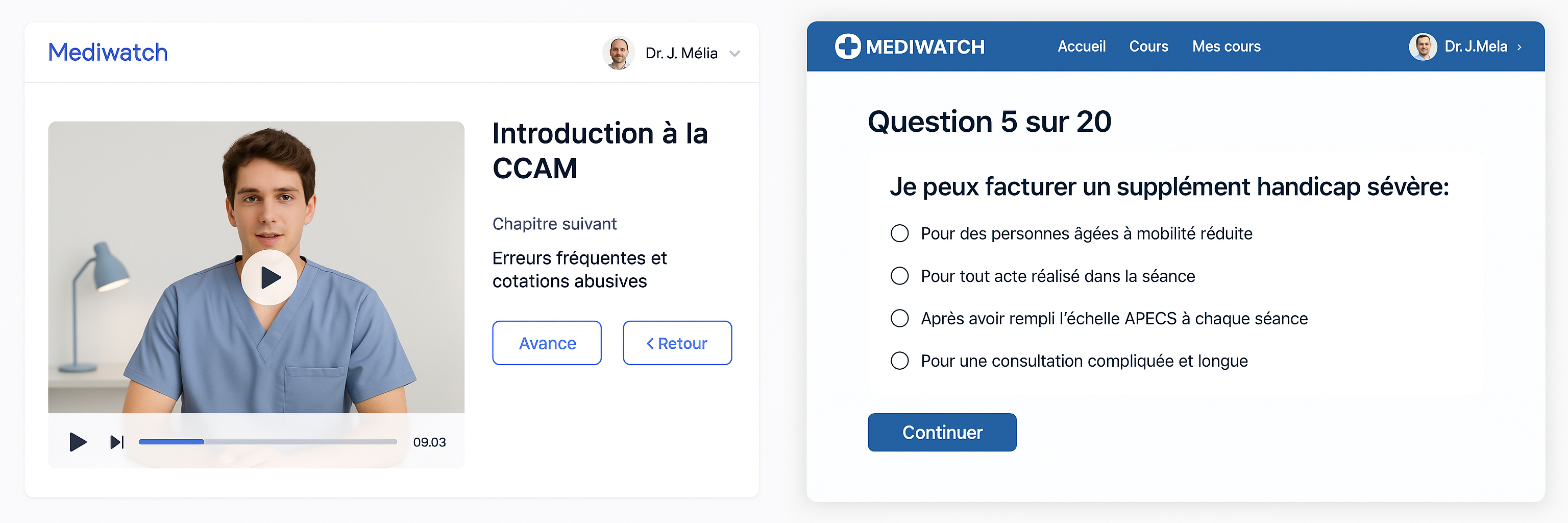Select the APECS scale answer option
The width and height of the screenshot is (1568, 523).
(900, 318)
